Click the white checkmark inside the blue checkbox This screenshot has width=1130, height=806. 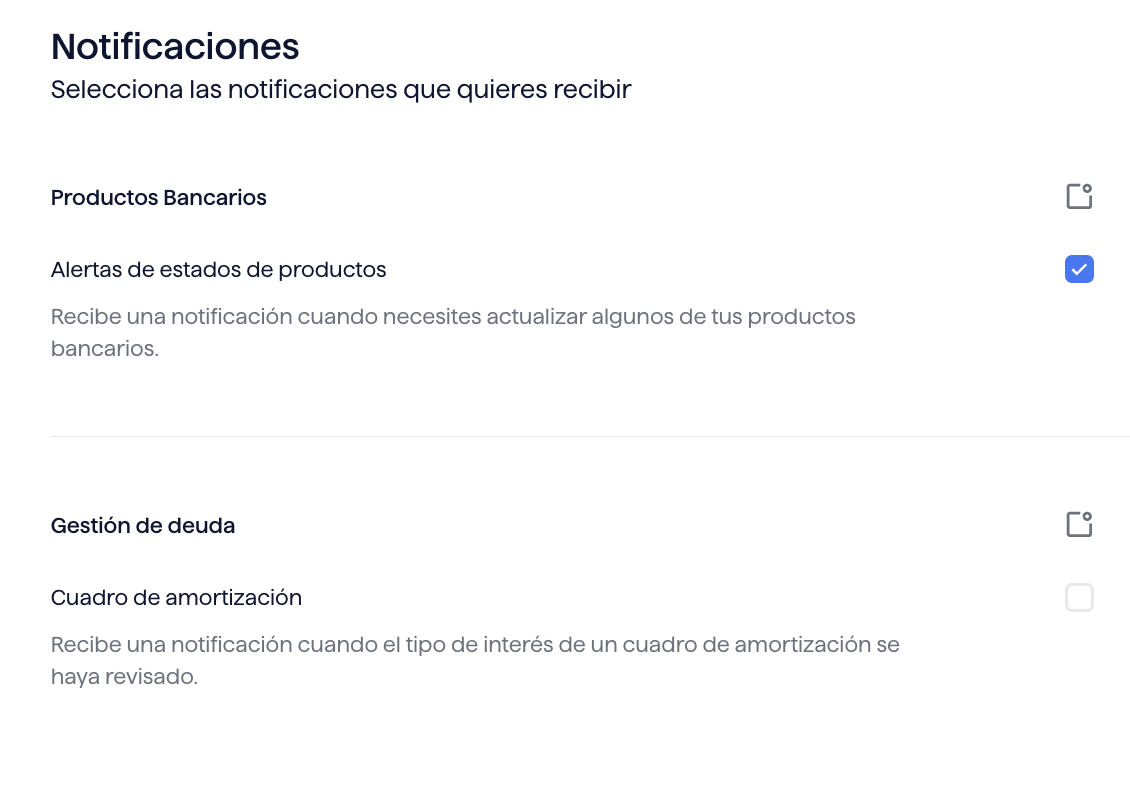(x=1079, y=270)
